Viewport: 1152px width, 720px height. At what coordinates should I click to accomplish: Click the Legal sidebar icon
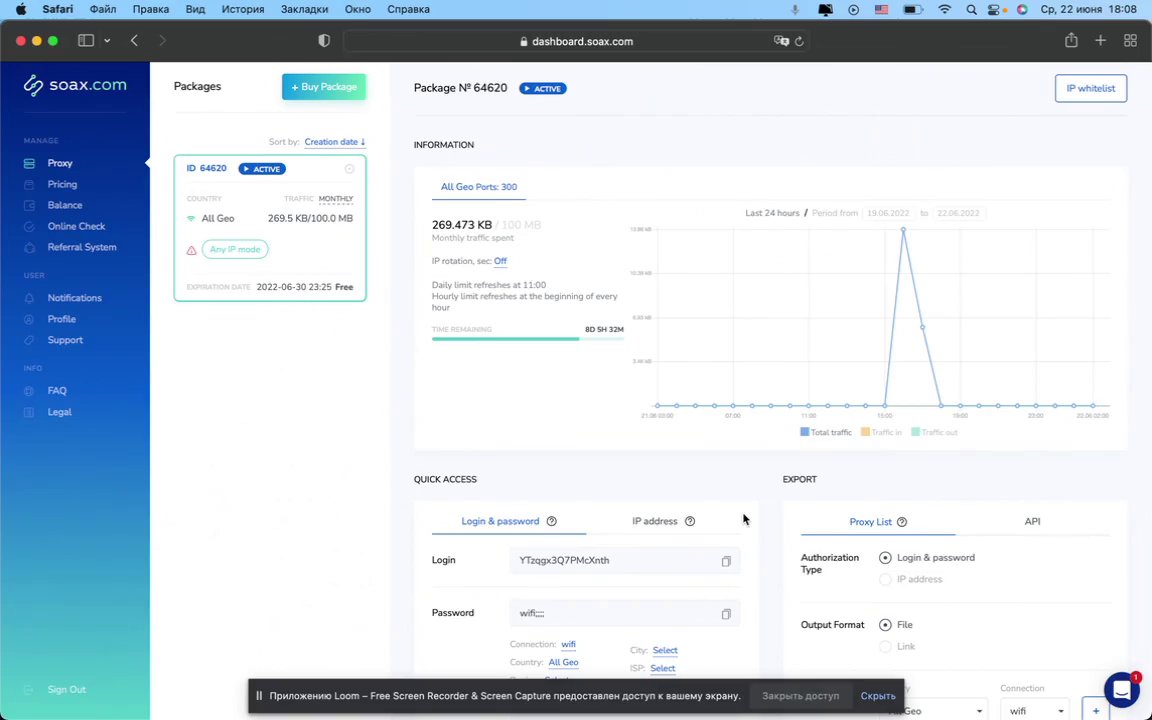(x=29, y=412)
